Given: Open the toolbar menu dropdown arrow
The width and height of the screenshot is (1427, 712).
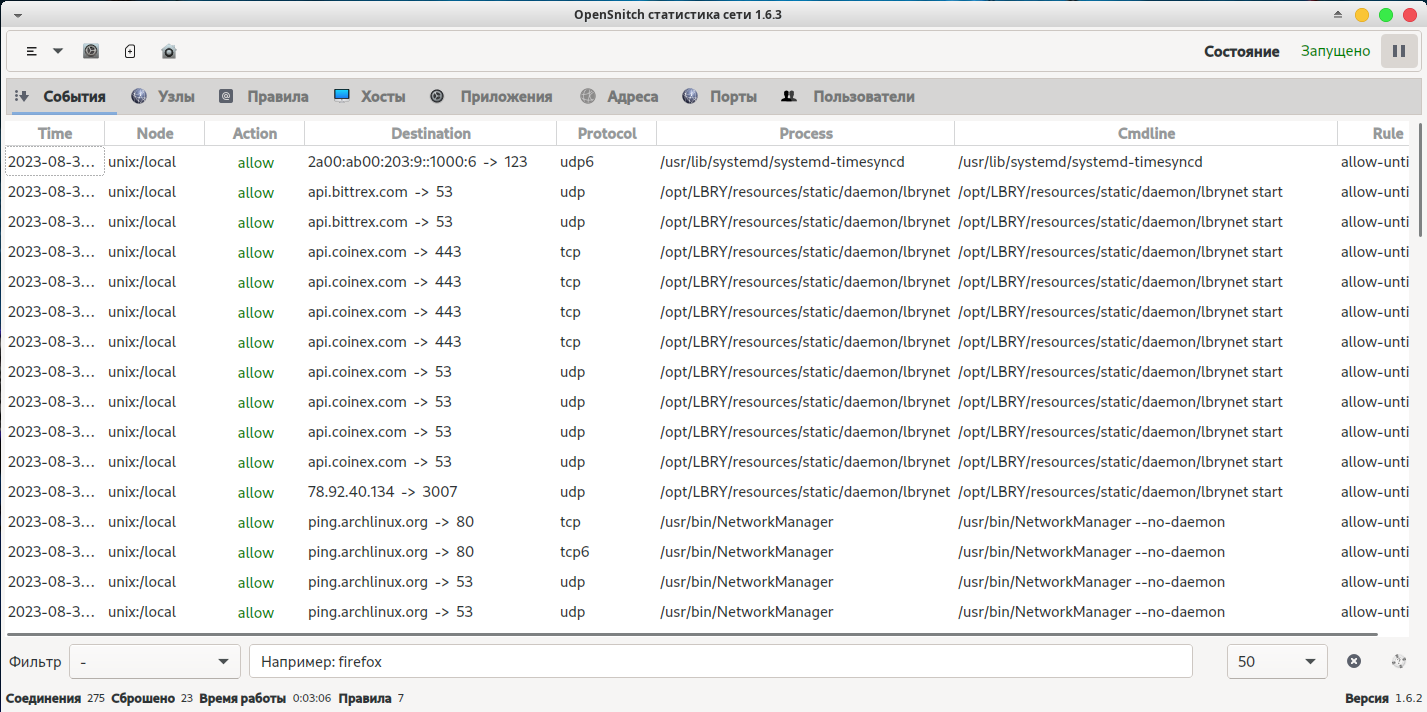Looking at the screenshot, I should [x=58, y=51].
